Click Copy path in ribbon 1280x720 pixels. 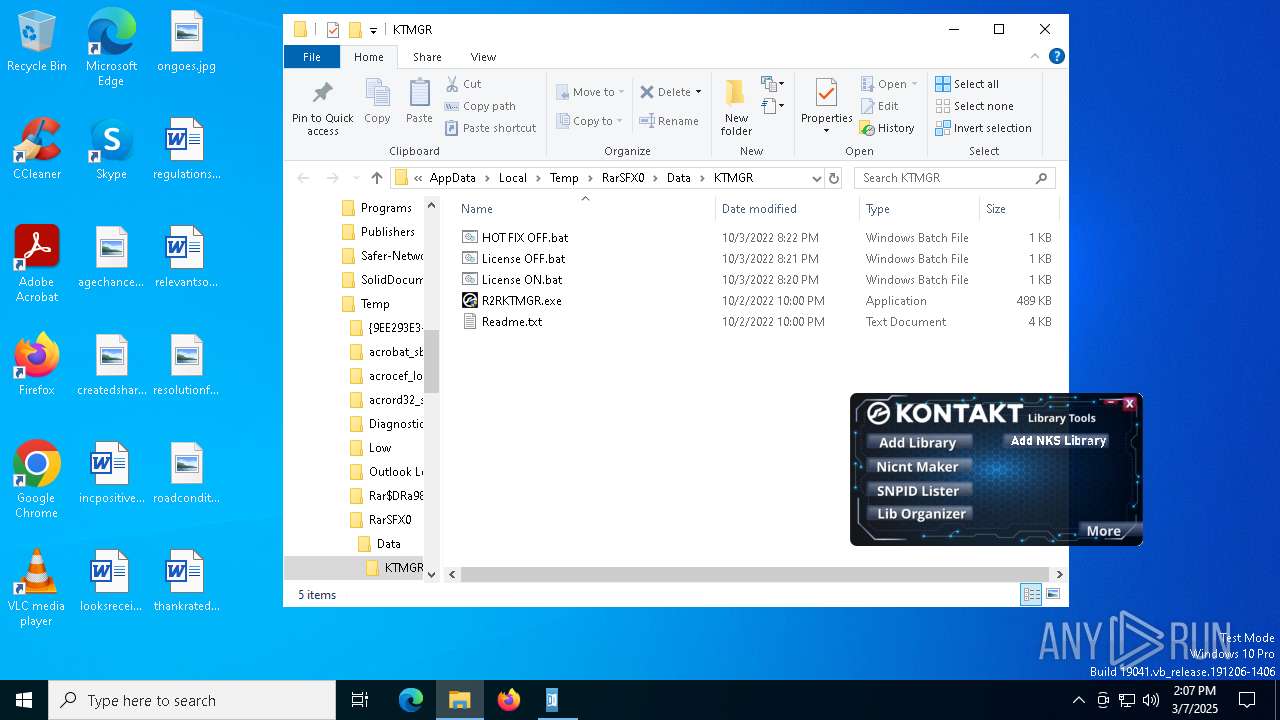[x=480, y=106]
